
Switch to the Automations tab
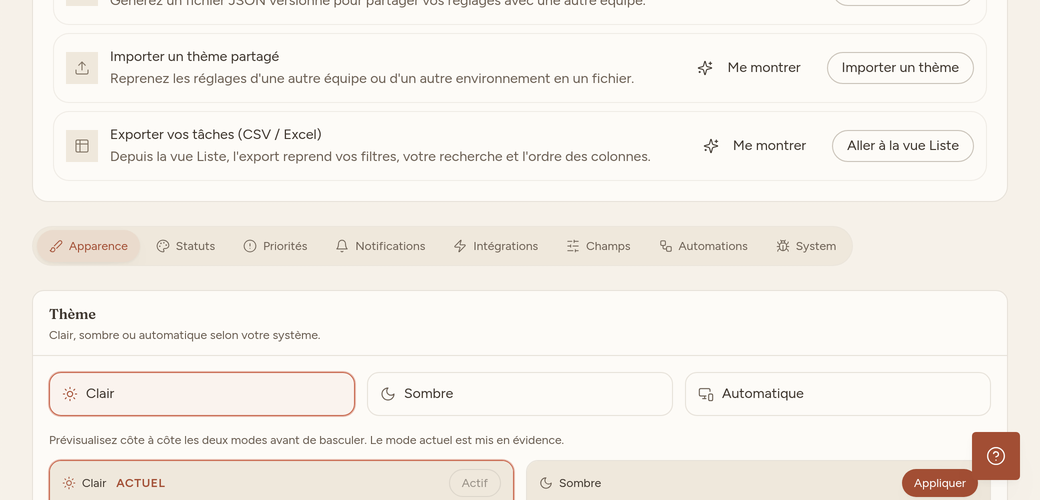703,246
